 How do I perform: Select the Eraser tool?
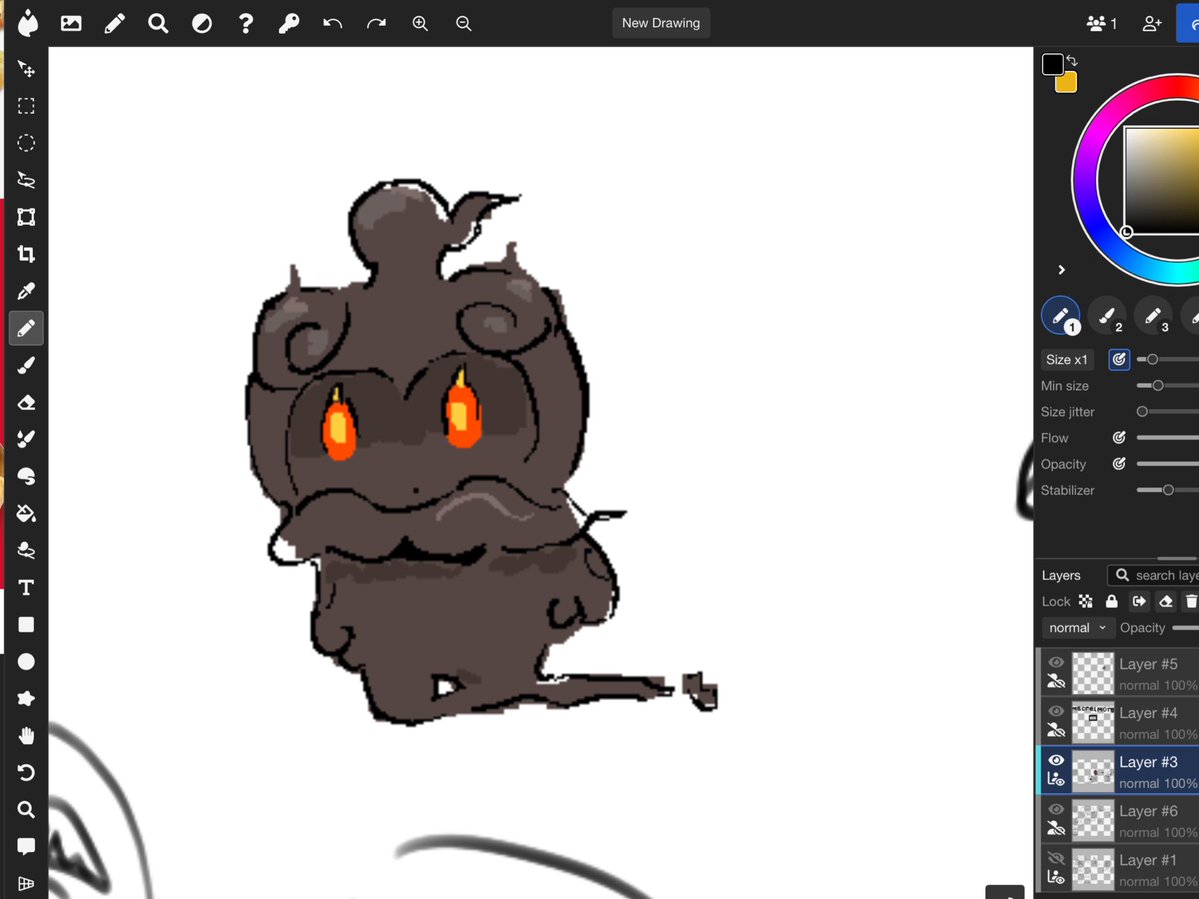coord(26,402)
